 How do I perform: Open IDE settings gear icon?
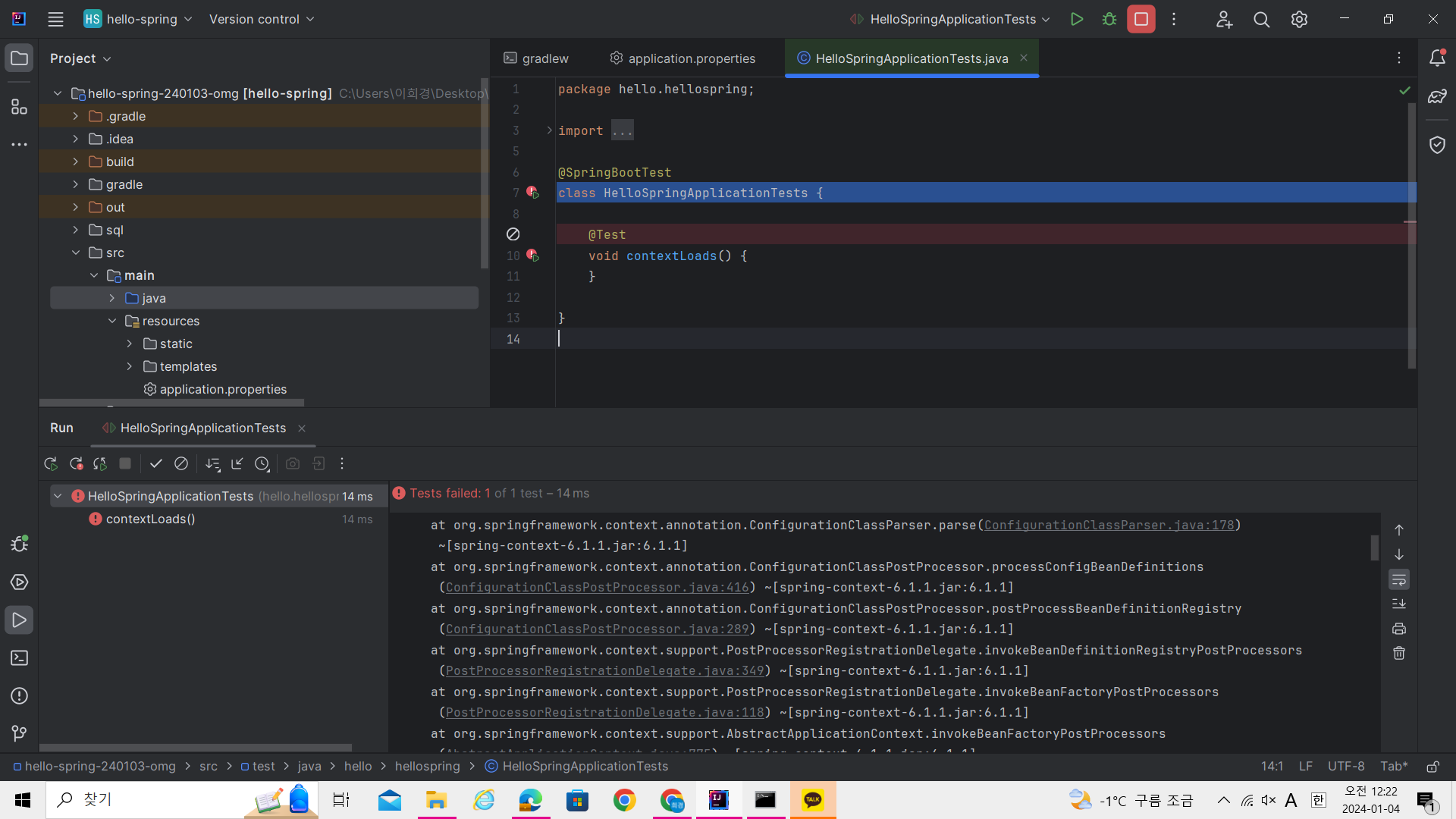pyautogui.click(x=1299, y=19)
